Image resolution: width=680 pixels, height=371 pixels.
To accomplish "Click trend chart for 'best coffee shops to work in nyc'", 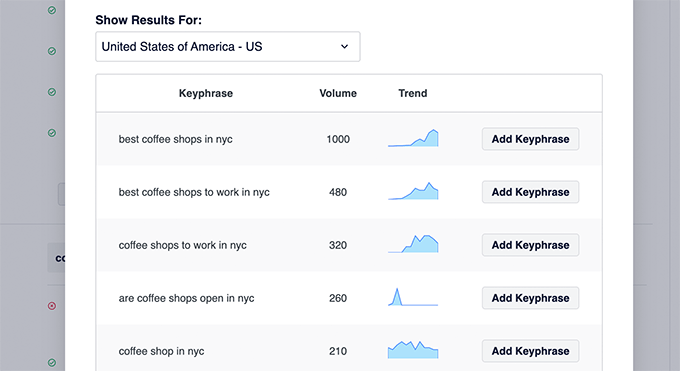I will (x=413, y=191).
